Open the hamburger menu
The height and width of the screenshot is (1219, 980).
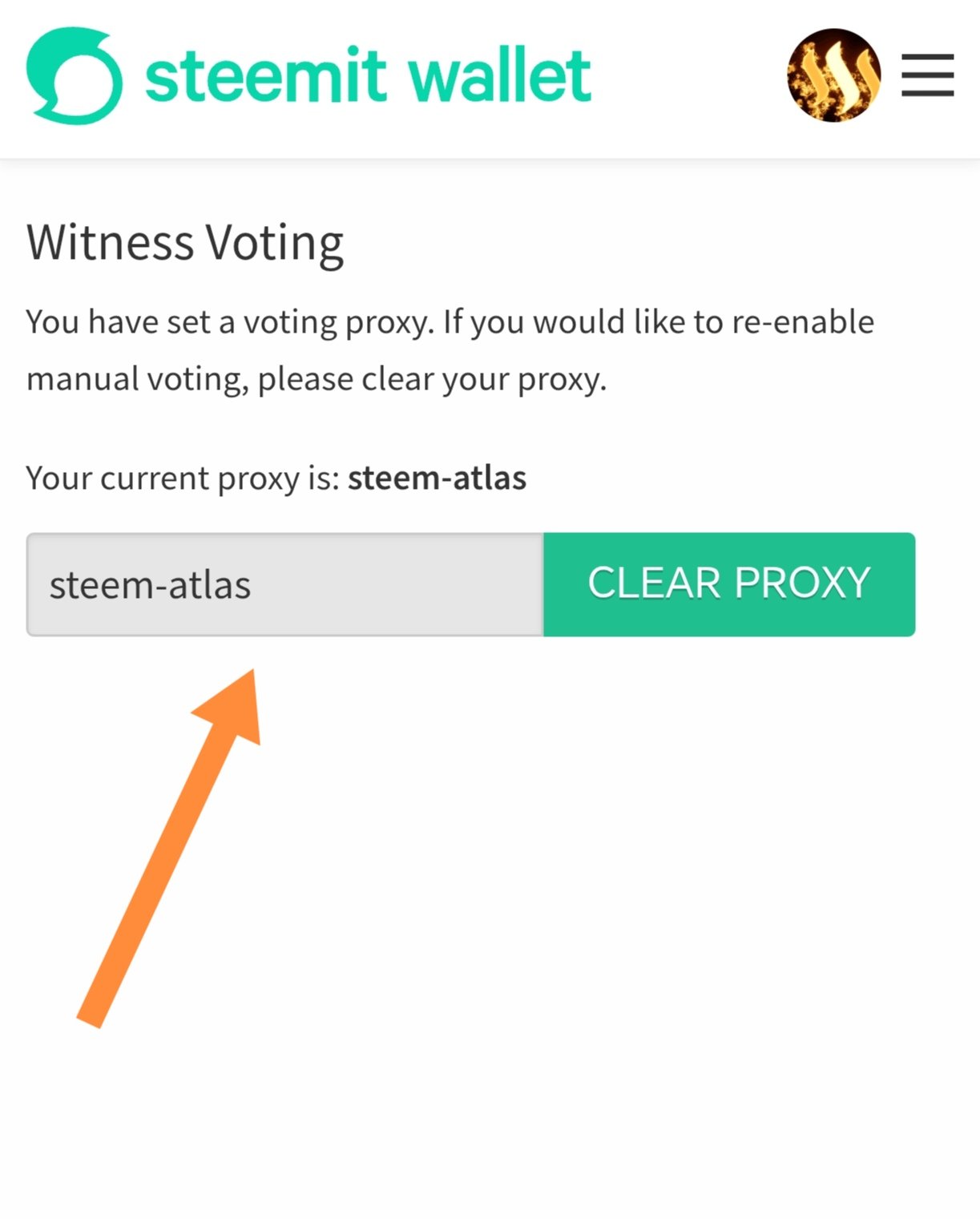pos(927,75)
